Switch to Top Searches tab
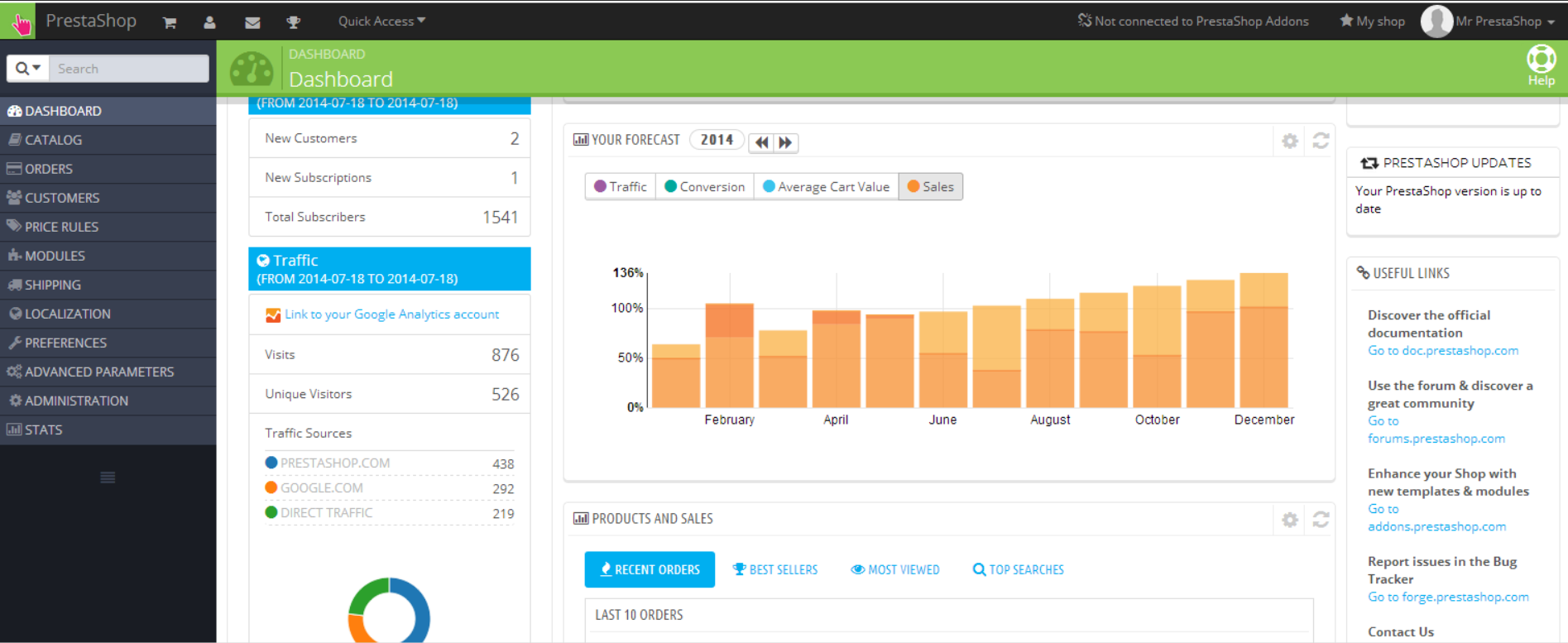 [1019, 569]
